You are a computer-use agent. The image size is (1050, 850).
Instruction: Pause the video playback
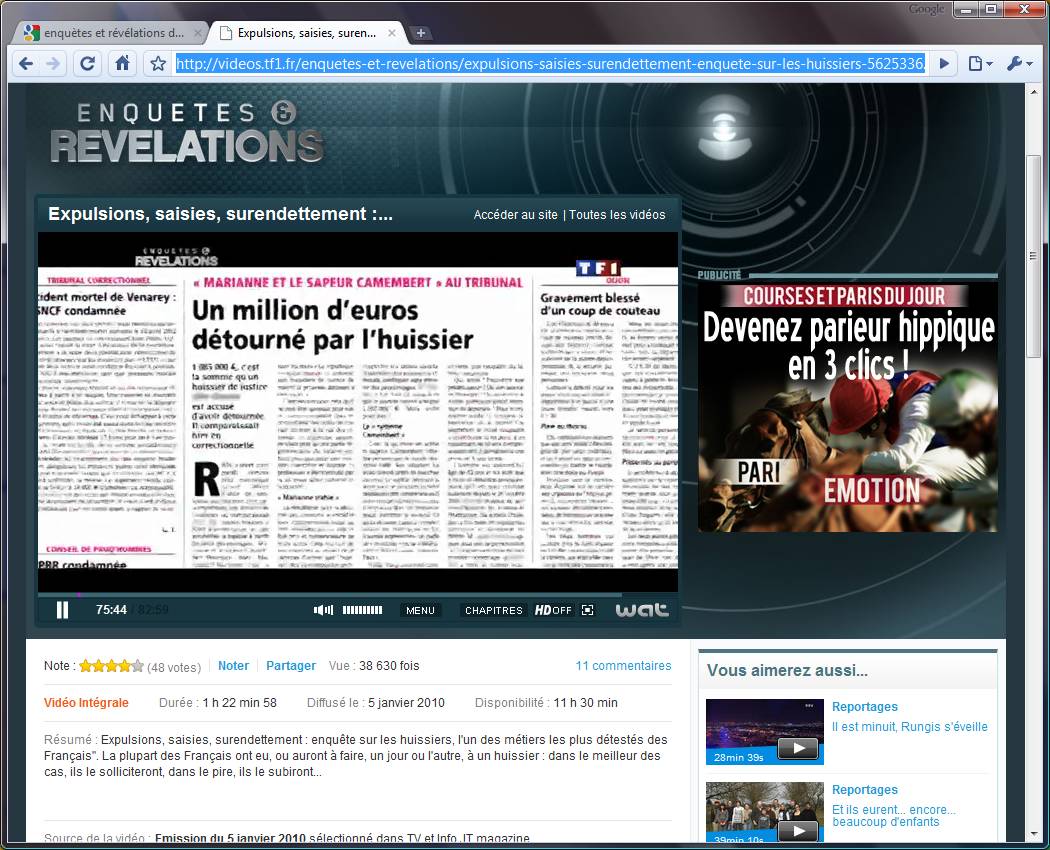pos(62,609)
